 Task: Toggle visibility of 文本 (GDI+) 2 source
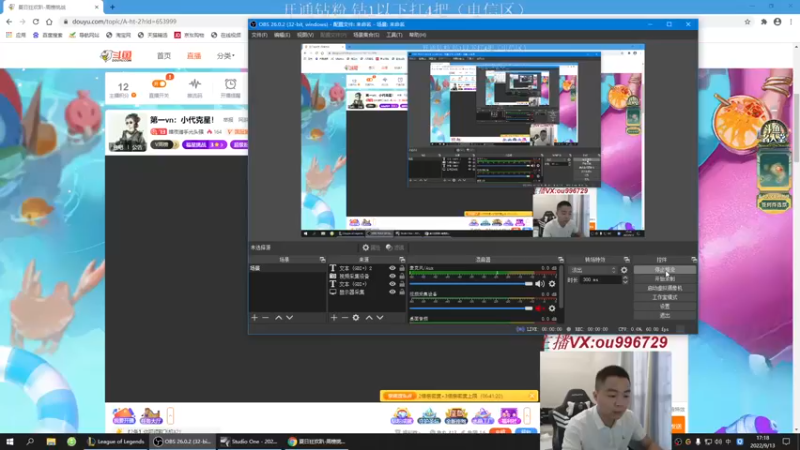392,268
